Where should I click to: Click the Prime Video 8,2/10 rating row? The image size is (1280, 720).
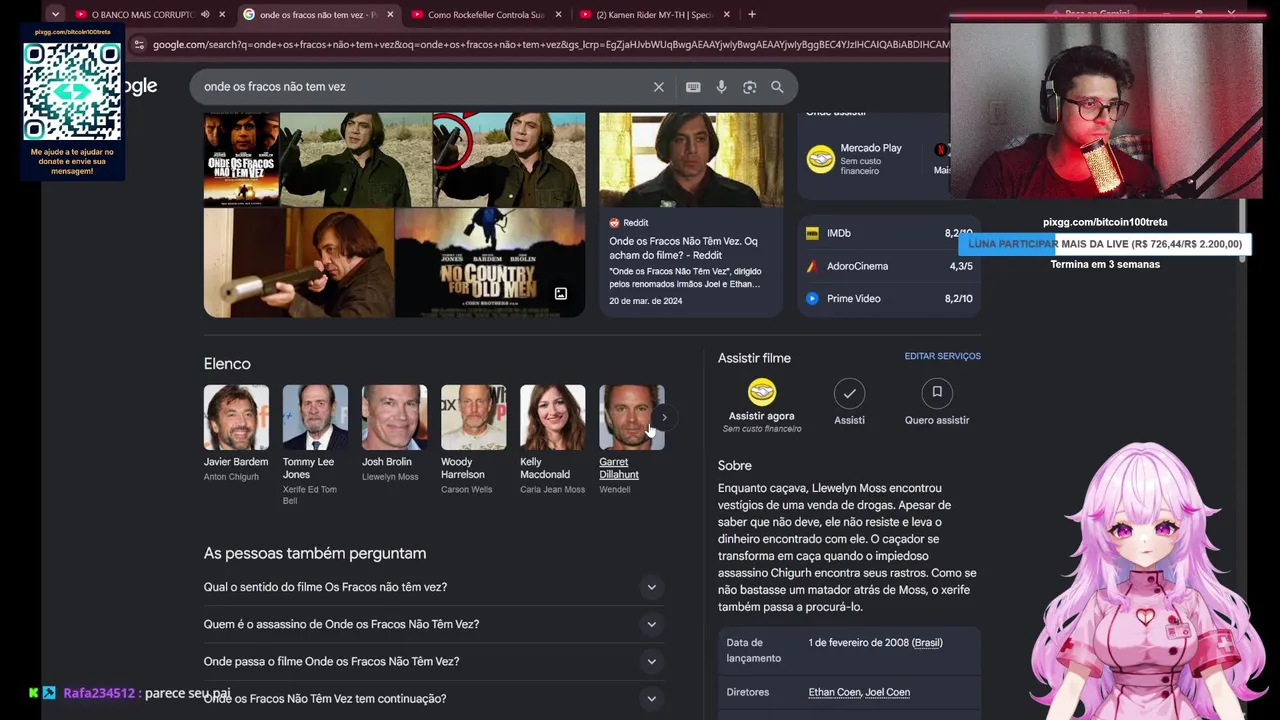[x=889, y=298]
